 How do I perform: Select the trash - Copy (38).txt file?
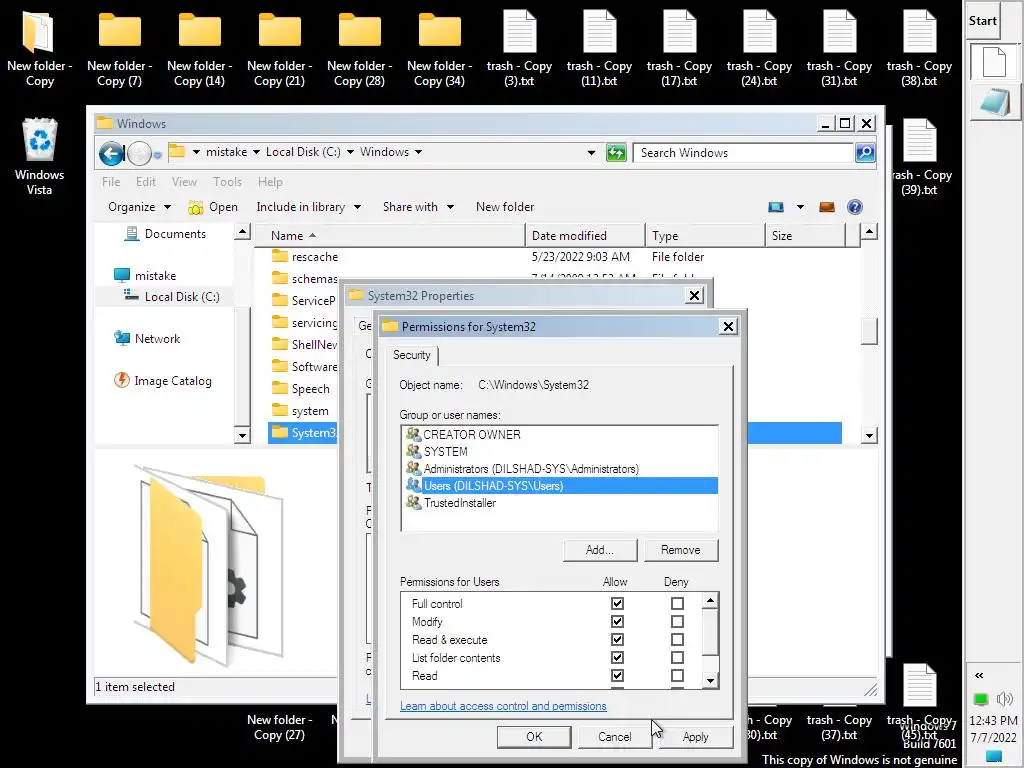[x=919, y=49]
